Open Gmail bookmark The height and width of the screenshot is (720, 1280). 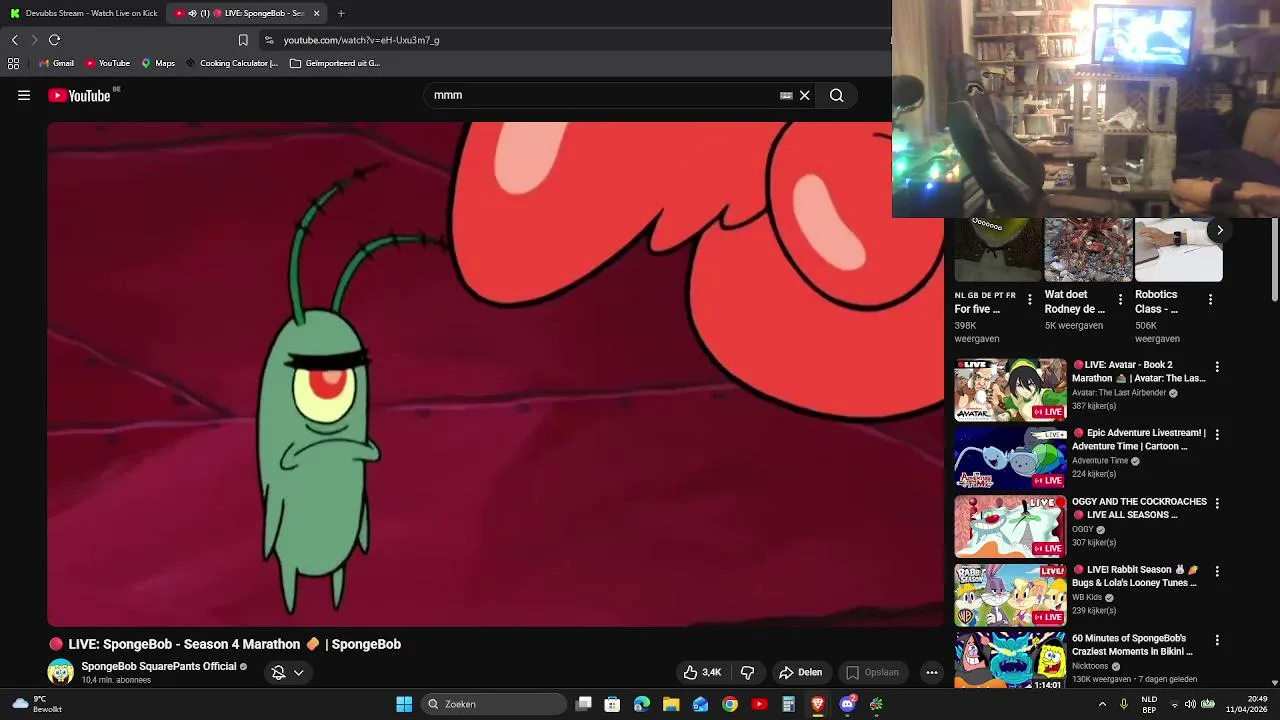point(56,63)
